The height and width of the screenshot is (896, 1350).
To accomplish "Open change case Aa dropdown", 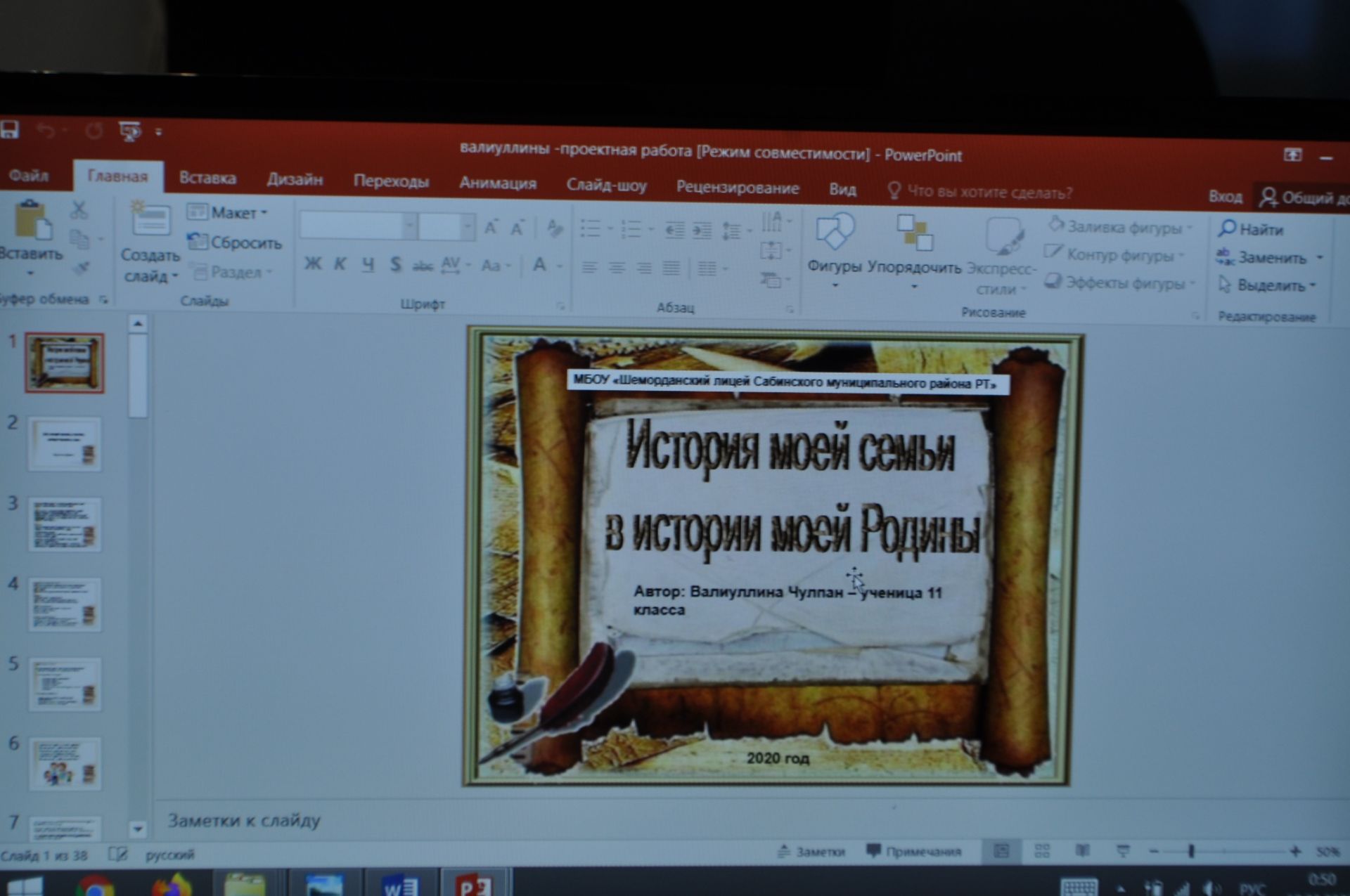I will point(495,266).
